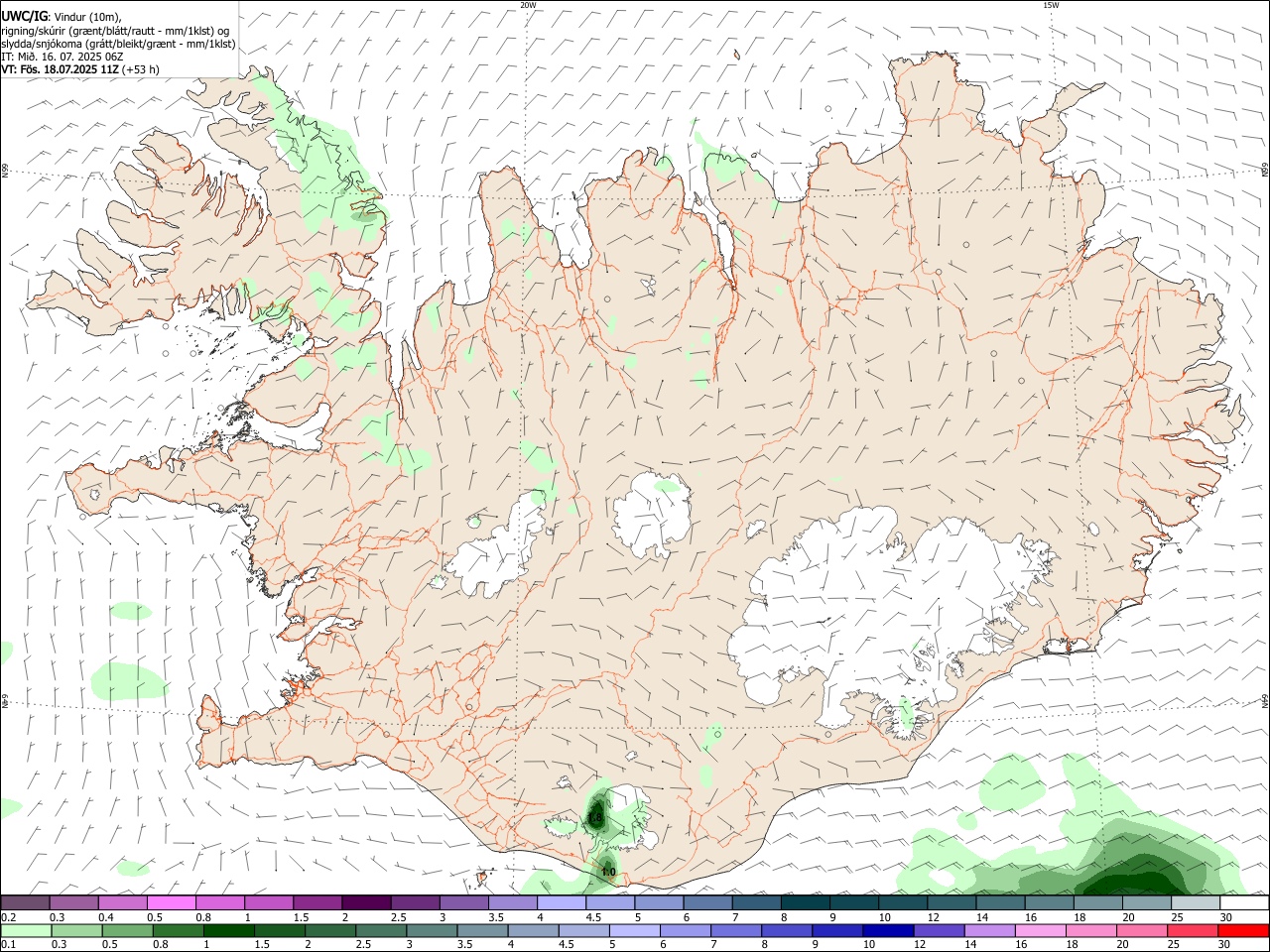This screenshot has width=1270, height=952.
Task: Click the 0.8 label on the snow scale
Action: point(202,917)
